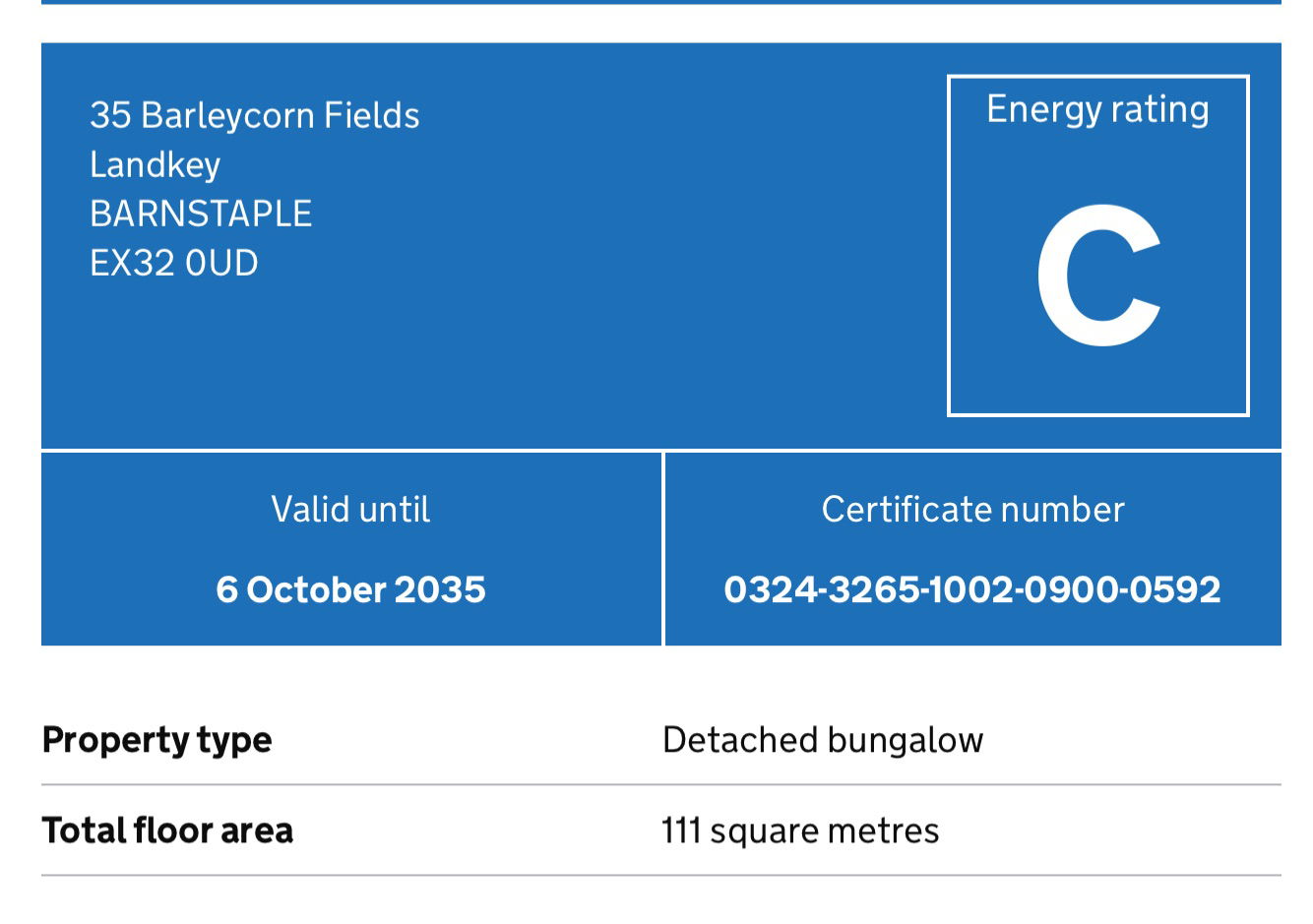
Task: Select the "Detached bungalow" value
Action: (823, 740)
